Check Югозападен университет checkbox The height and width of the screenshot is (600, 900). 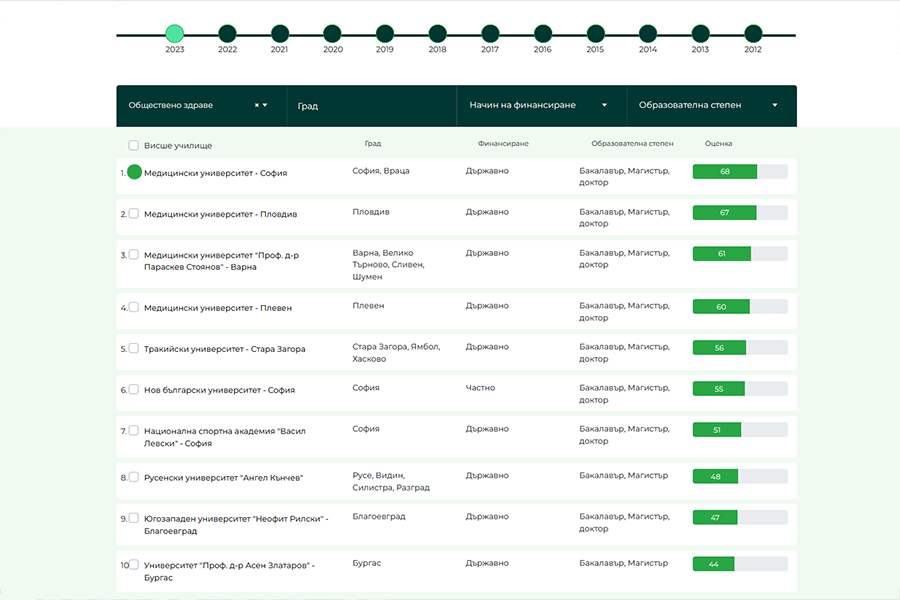coord(134,518)
